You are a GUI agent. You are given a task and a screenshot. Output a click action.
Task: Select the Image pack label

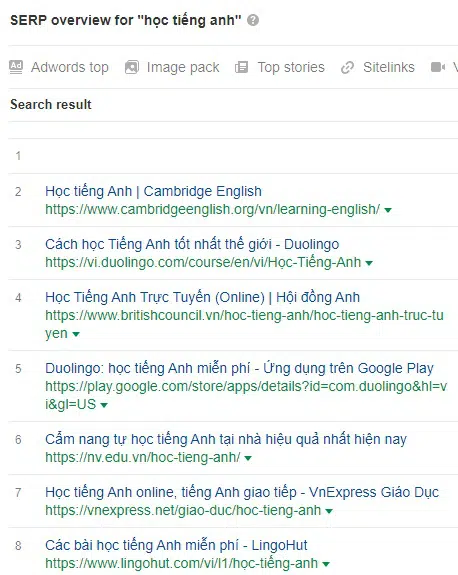[183, 67]
